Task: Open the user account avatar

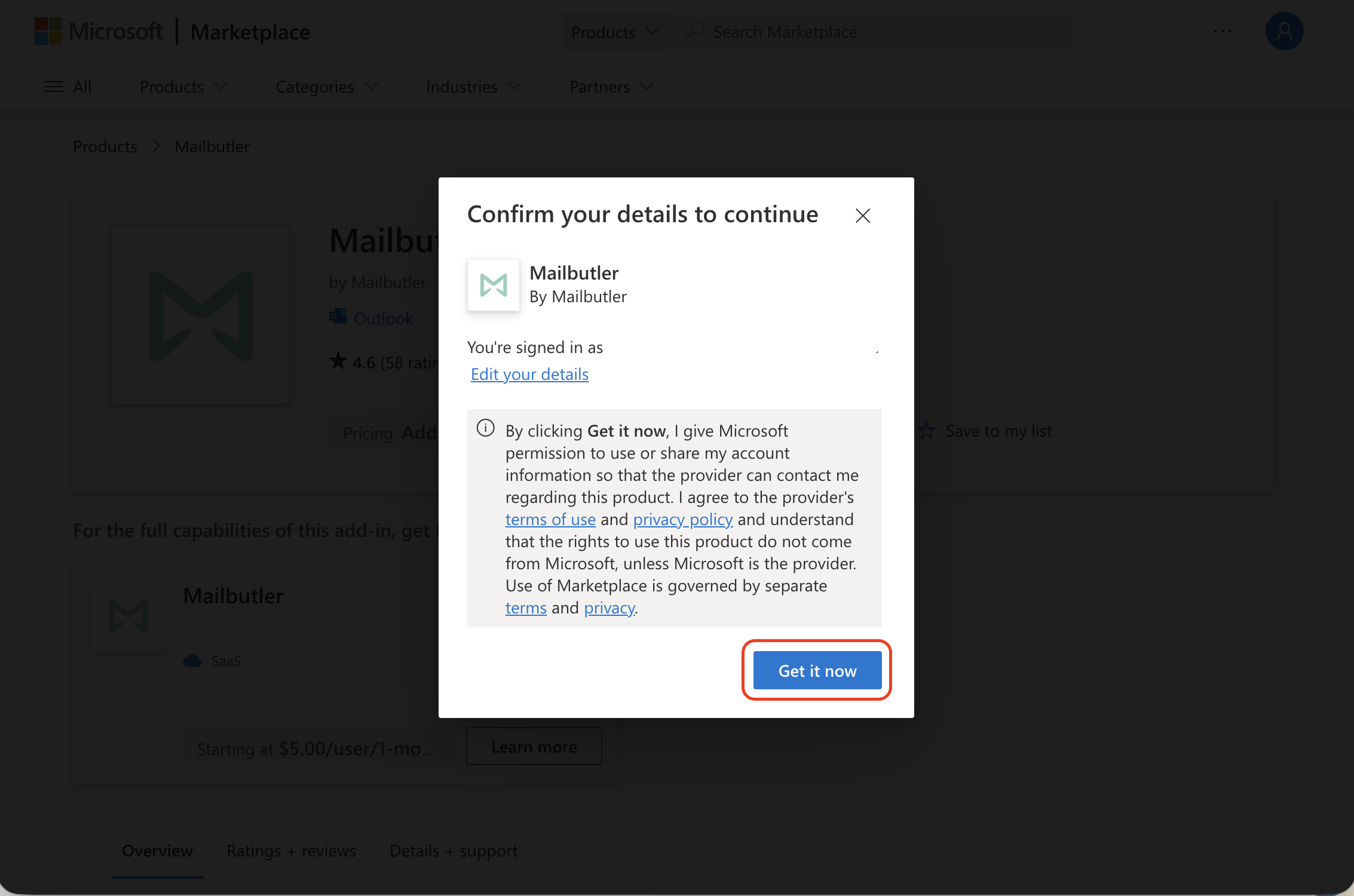Action: (x=1284, y=31)
